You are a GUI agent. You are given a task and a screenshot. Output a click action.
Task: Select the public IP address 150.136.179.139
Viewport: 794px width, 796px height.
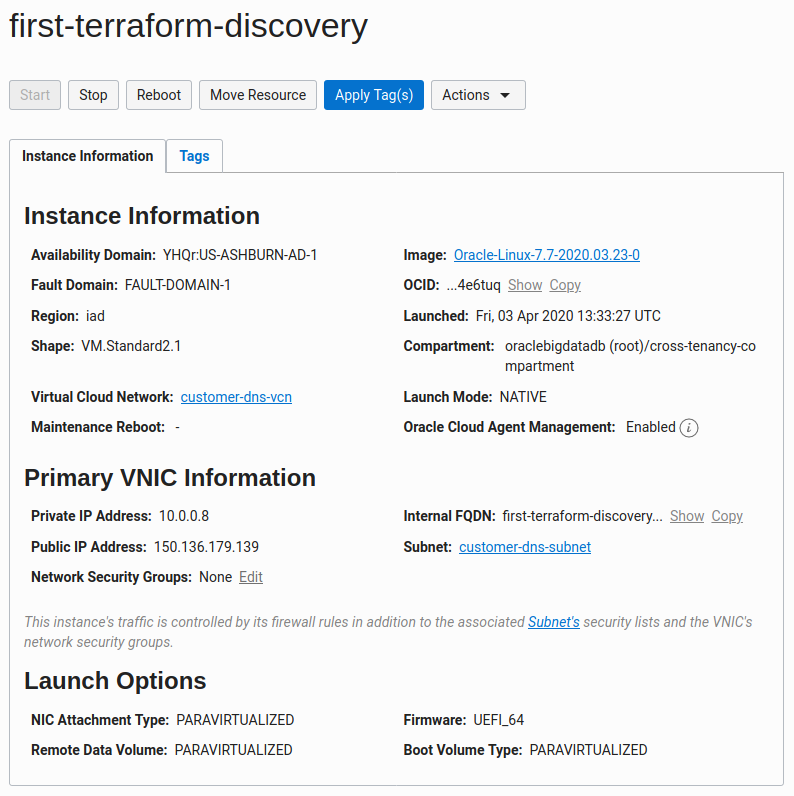tap(206, 547)
